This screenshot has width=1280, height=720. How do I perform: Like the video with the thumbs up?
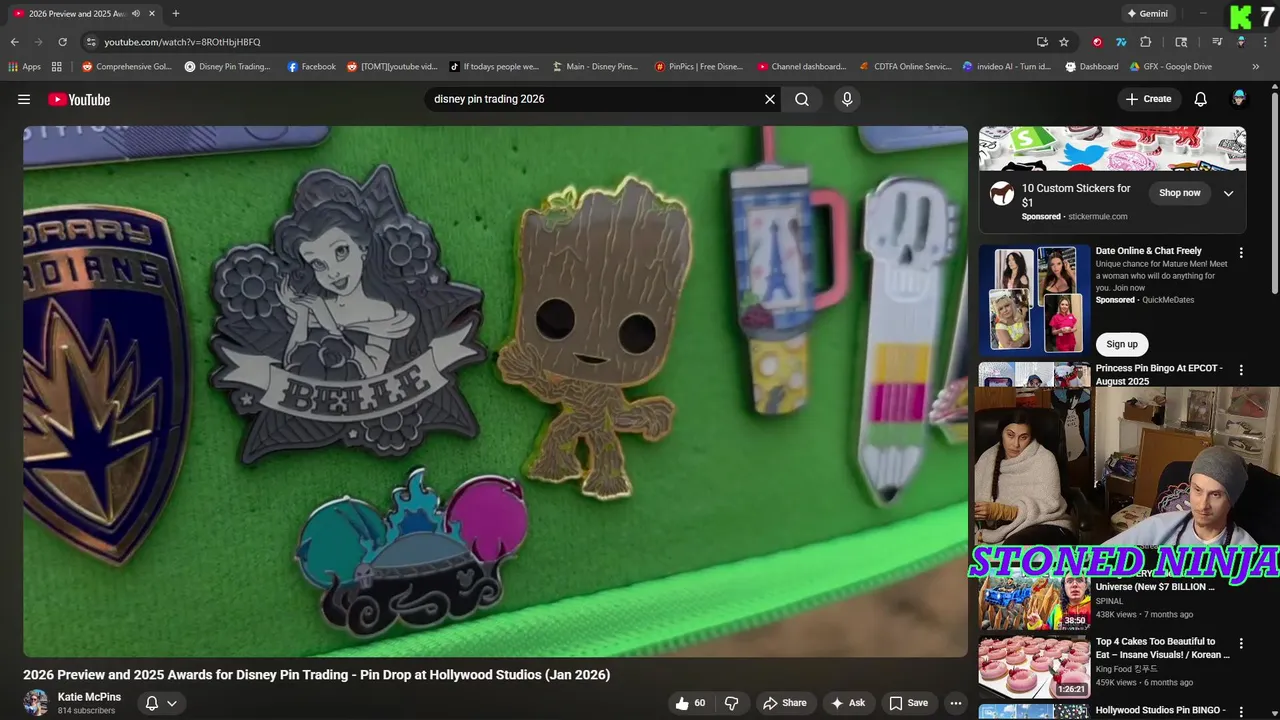point(691,703)
